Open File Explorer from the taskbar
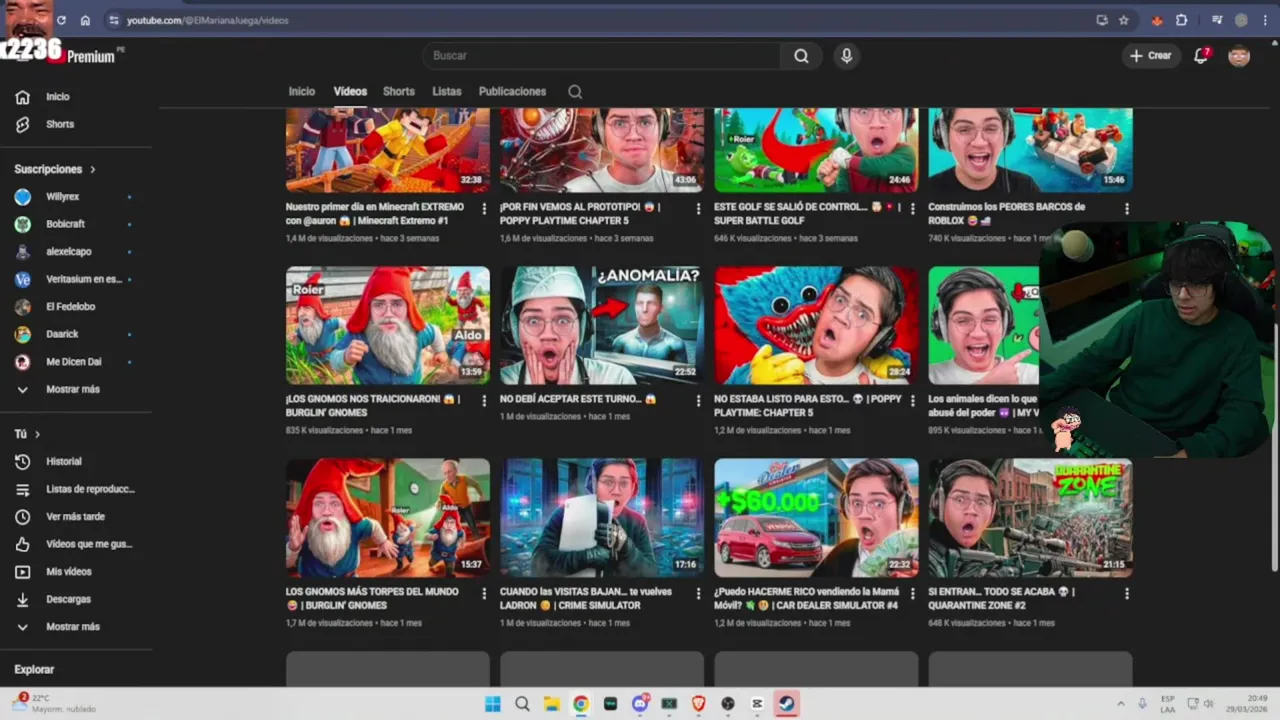The height and width of the screenshot is (720, 1280). 551,704
